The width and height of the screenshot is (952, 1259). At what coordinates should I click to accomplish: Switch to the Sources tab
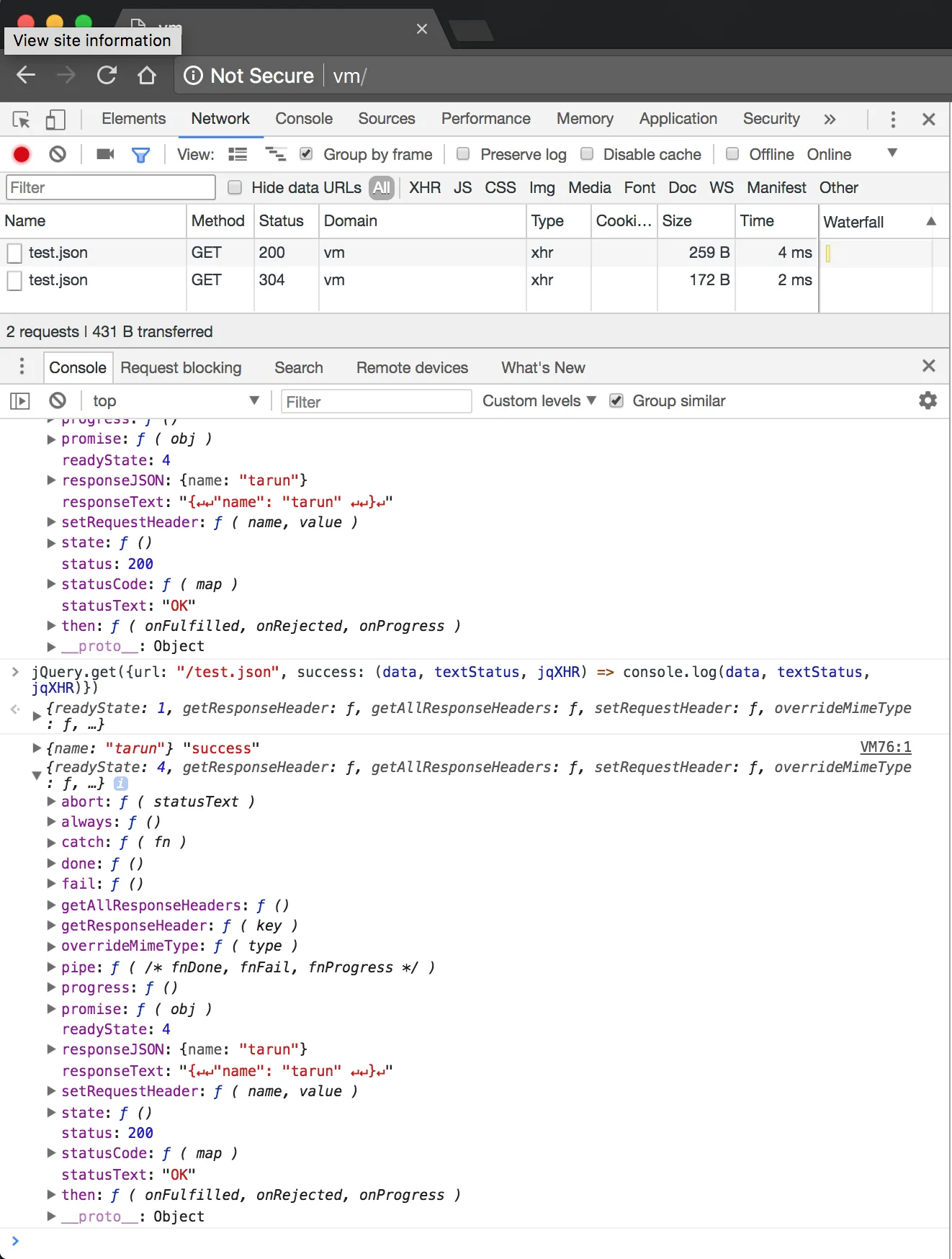[387, 119]
